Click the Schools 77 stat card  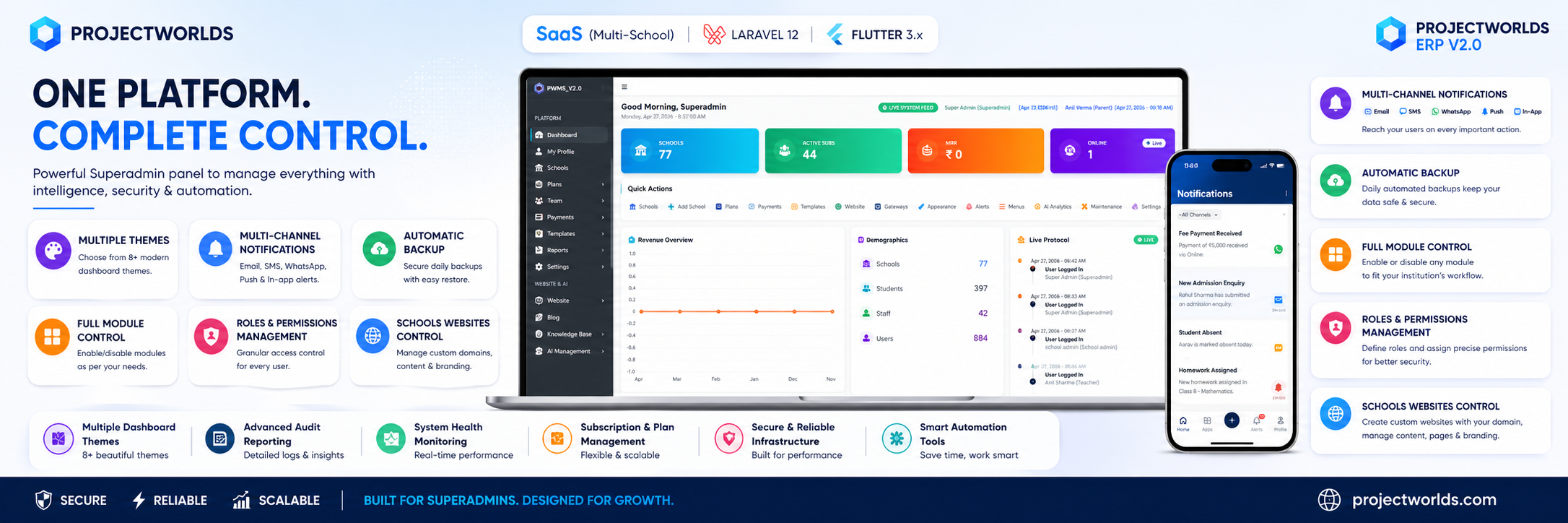point(689,151)
